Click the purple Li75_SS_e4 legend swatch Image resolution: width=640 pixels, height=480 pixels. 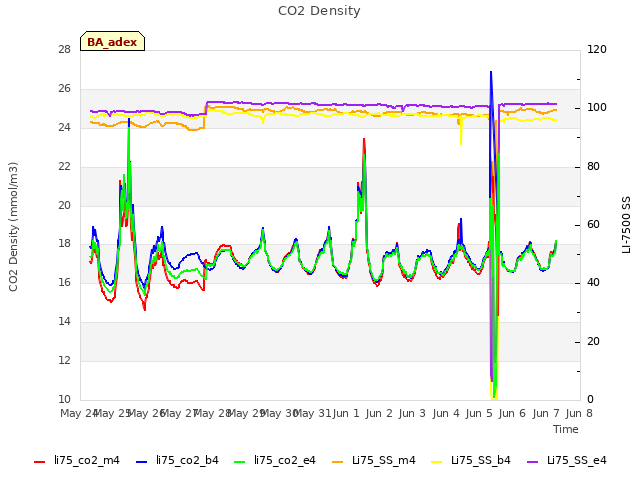pos(533,462)
